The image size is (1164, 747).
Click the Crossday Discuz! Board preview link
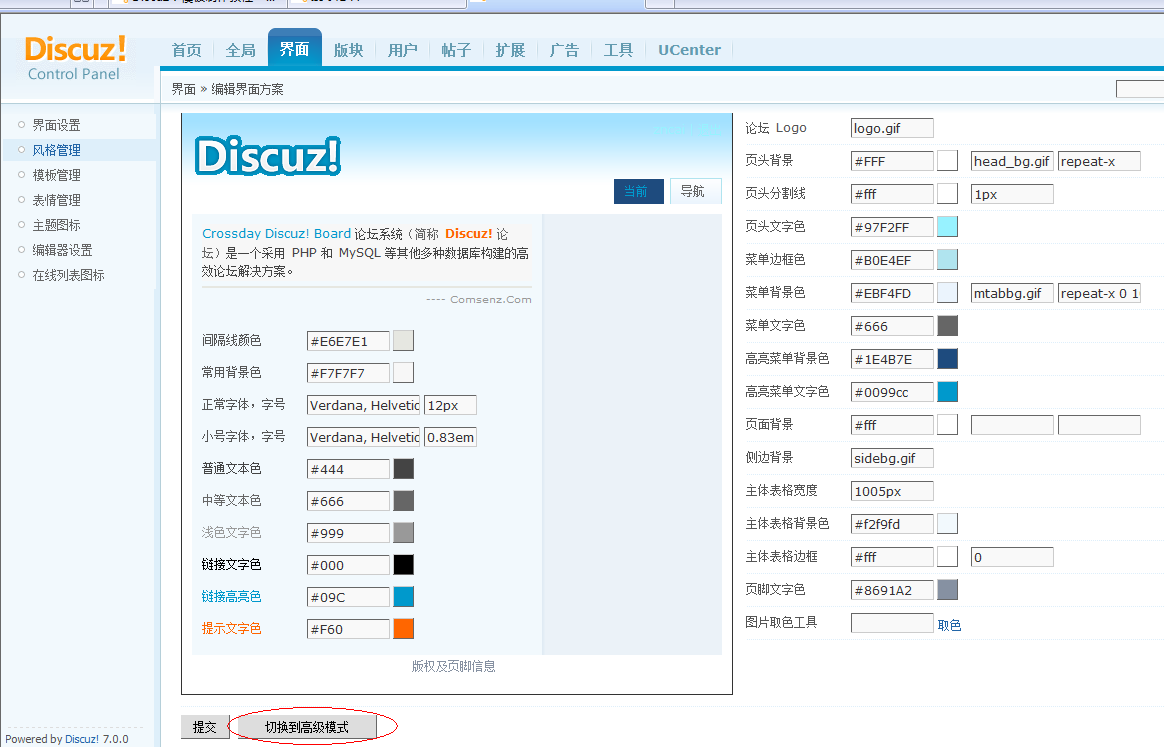point(276,234)
